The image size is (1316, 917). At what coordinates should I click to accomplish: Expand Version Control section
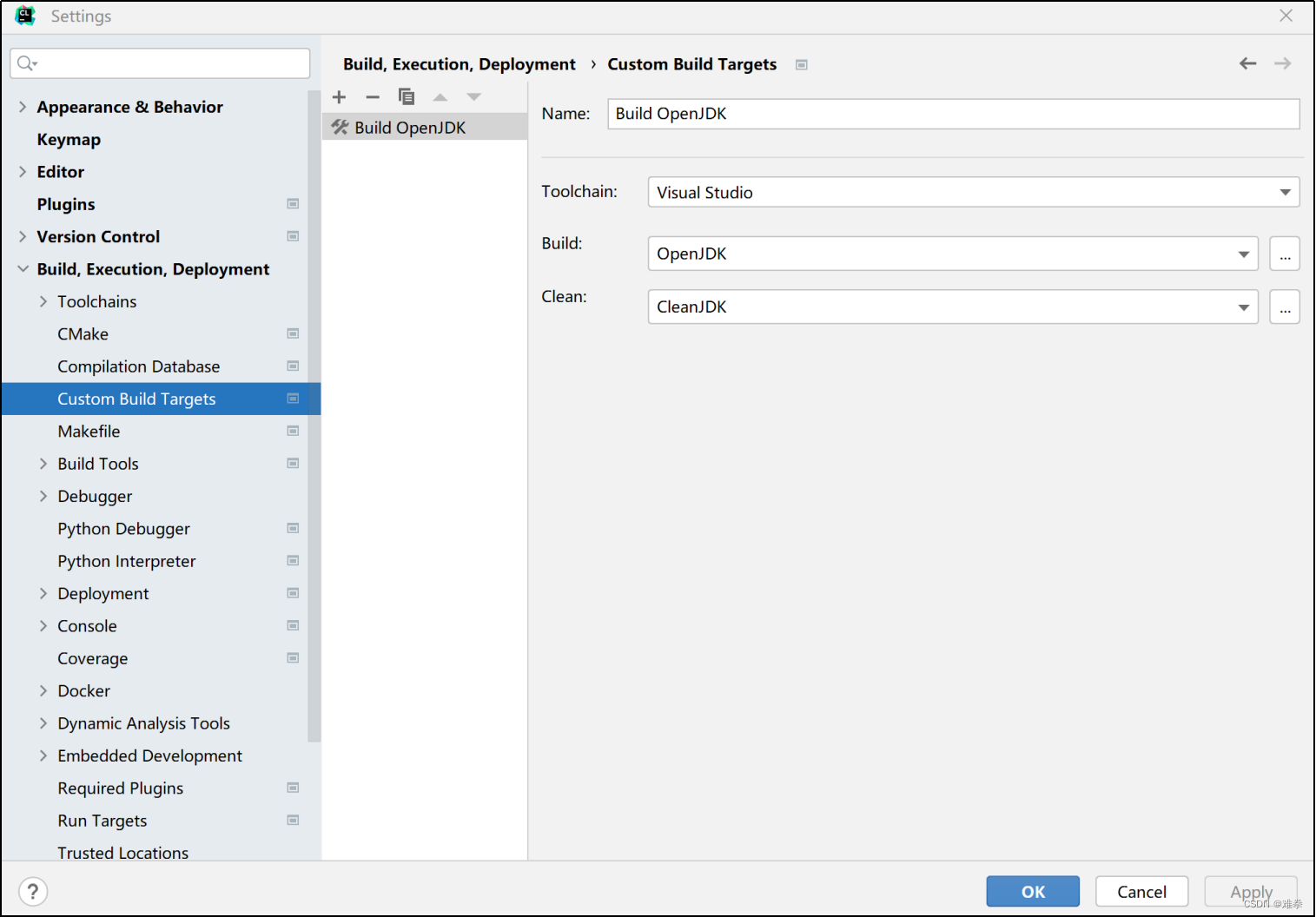point(23,237)
